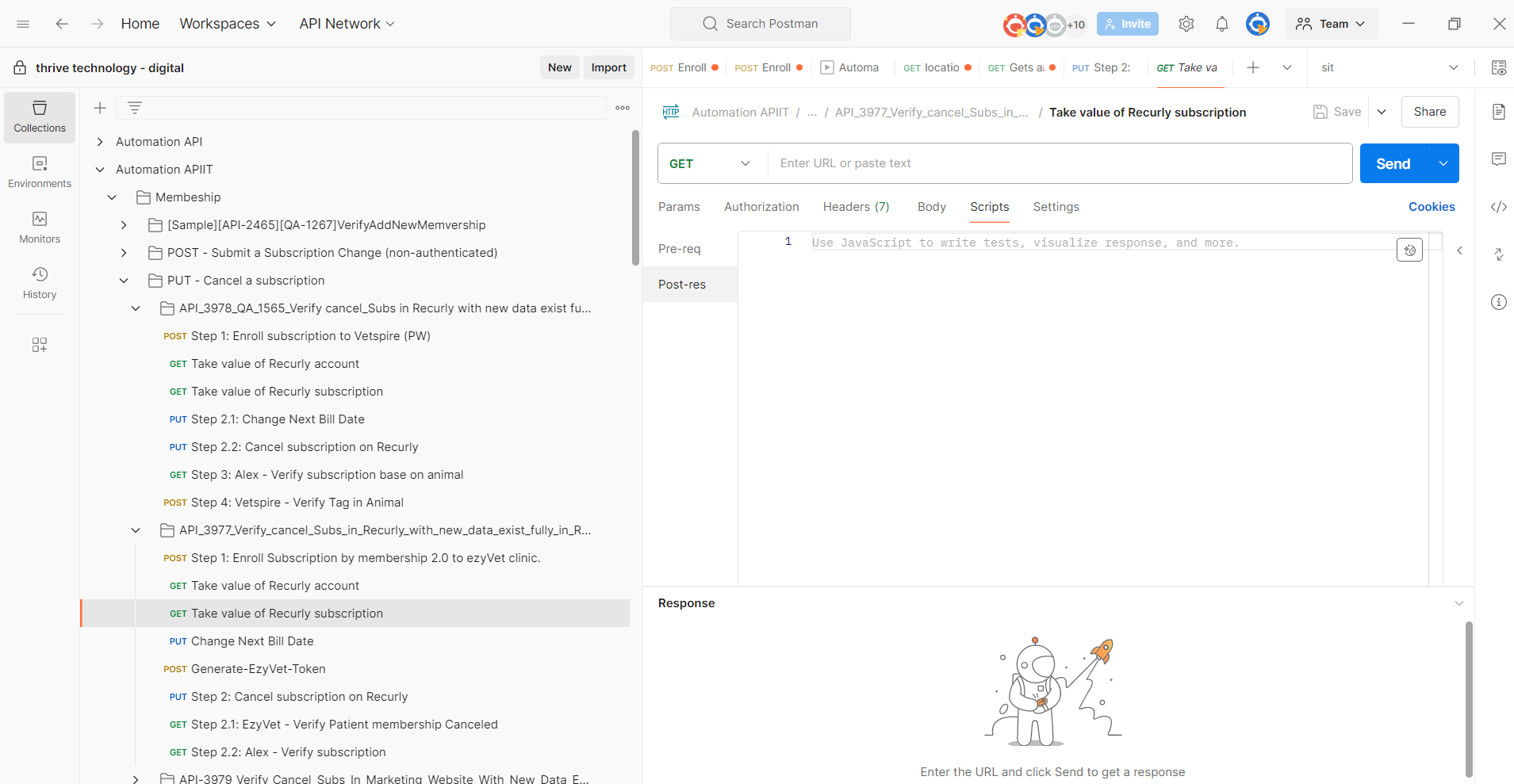Viewport: 1514px width, 784px height.
Task: Go forward with the right arrow icon
Action: tap(98, 24)
